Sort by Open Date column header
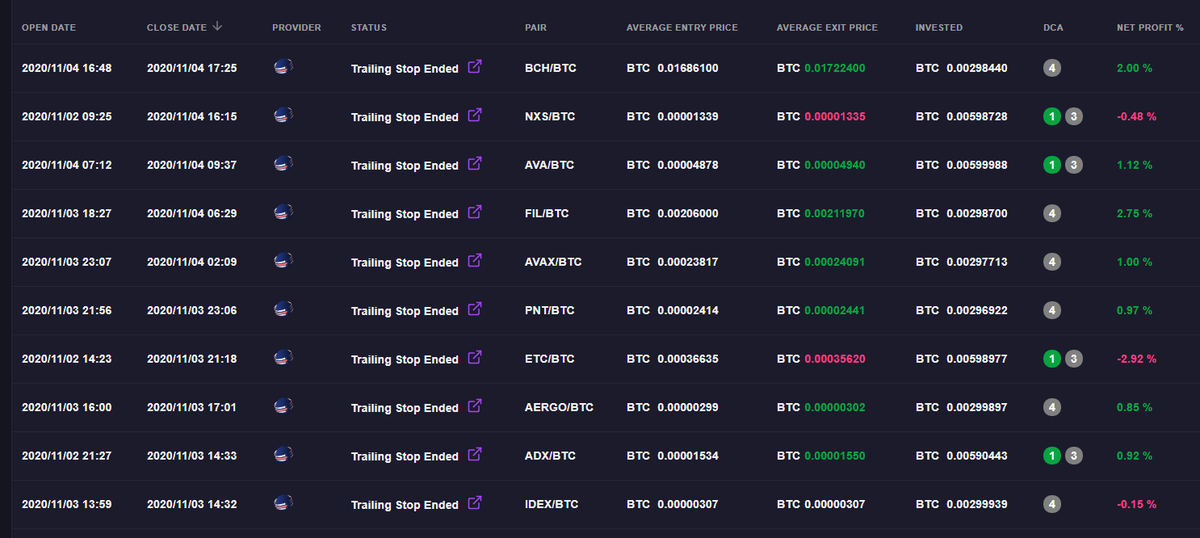 tap(49, 28)
